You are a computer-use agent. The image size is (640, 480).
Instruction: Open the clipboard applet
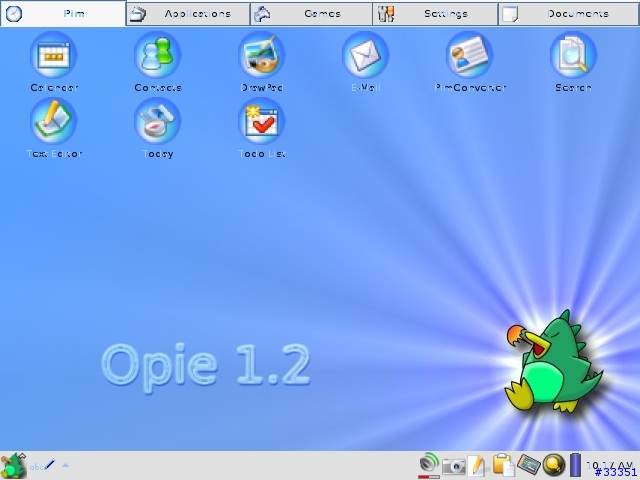point(503,464)
